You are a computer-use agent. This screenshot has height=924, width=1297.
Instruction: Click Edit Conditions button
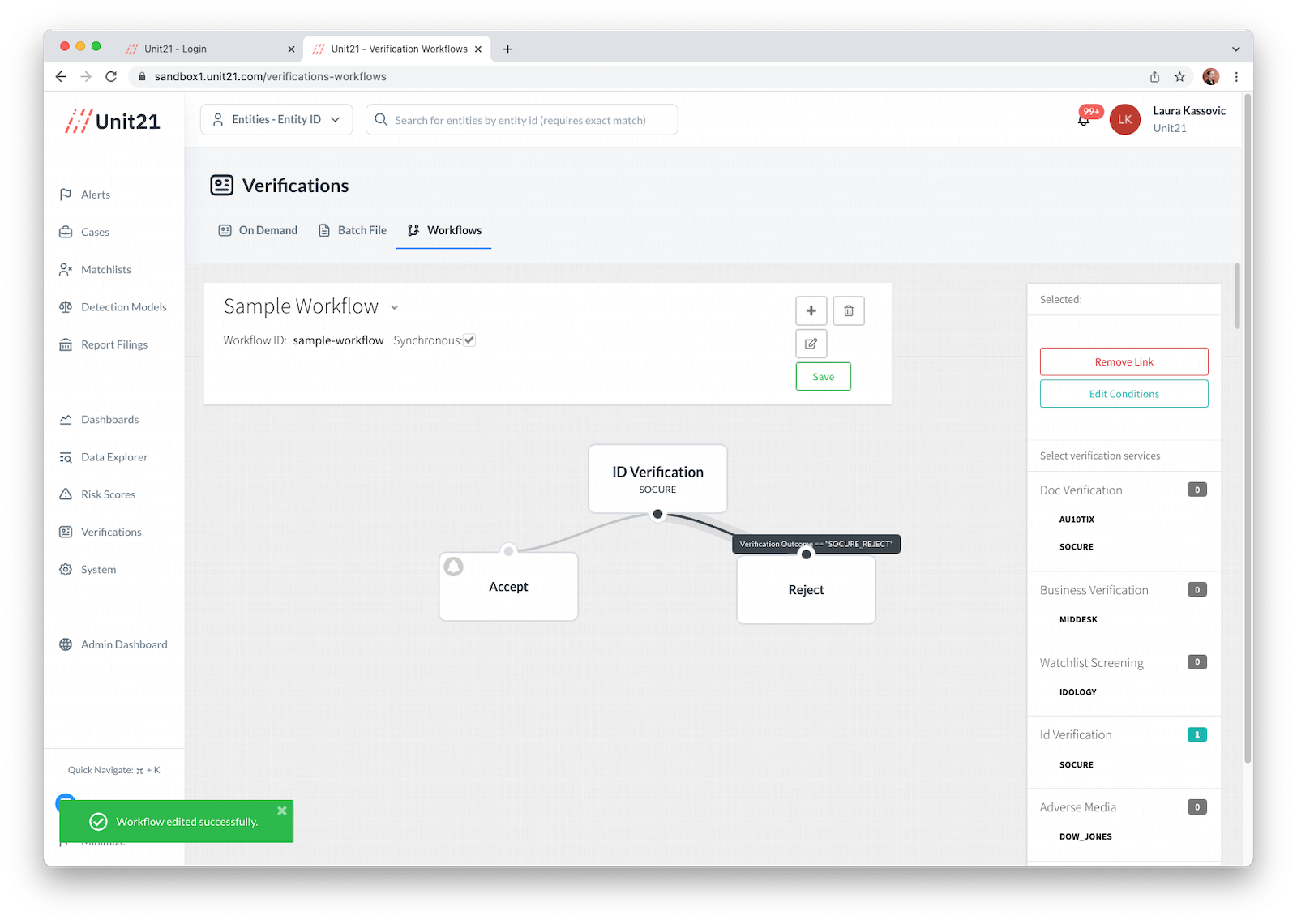tap(1124, 394)
